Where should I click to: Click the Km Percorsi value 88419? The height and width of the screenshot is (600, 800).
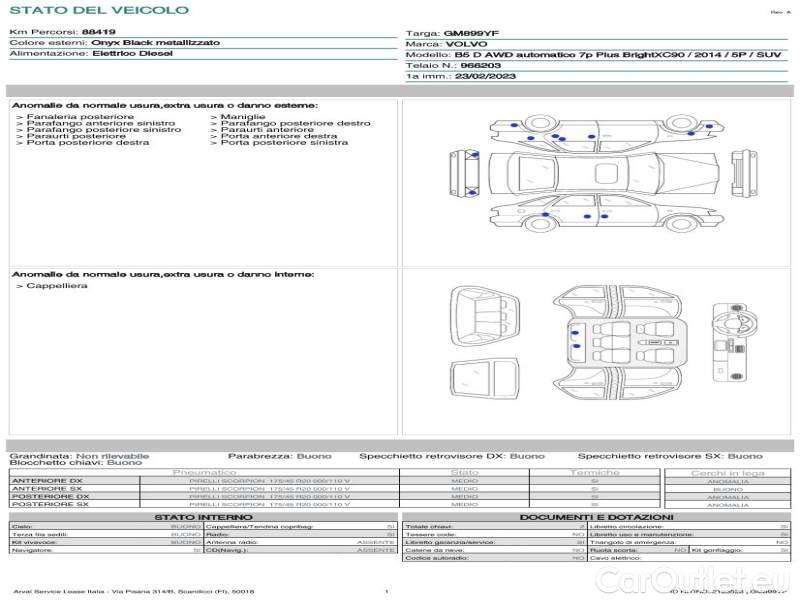[98, 32]
